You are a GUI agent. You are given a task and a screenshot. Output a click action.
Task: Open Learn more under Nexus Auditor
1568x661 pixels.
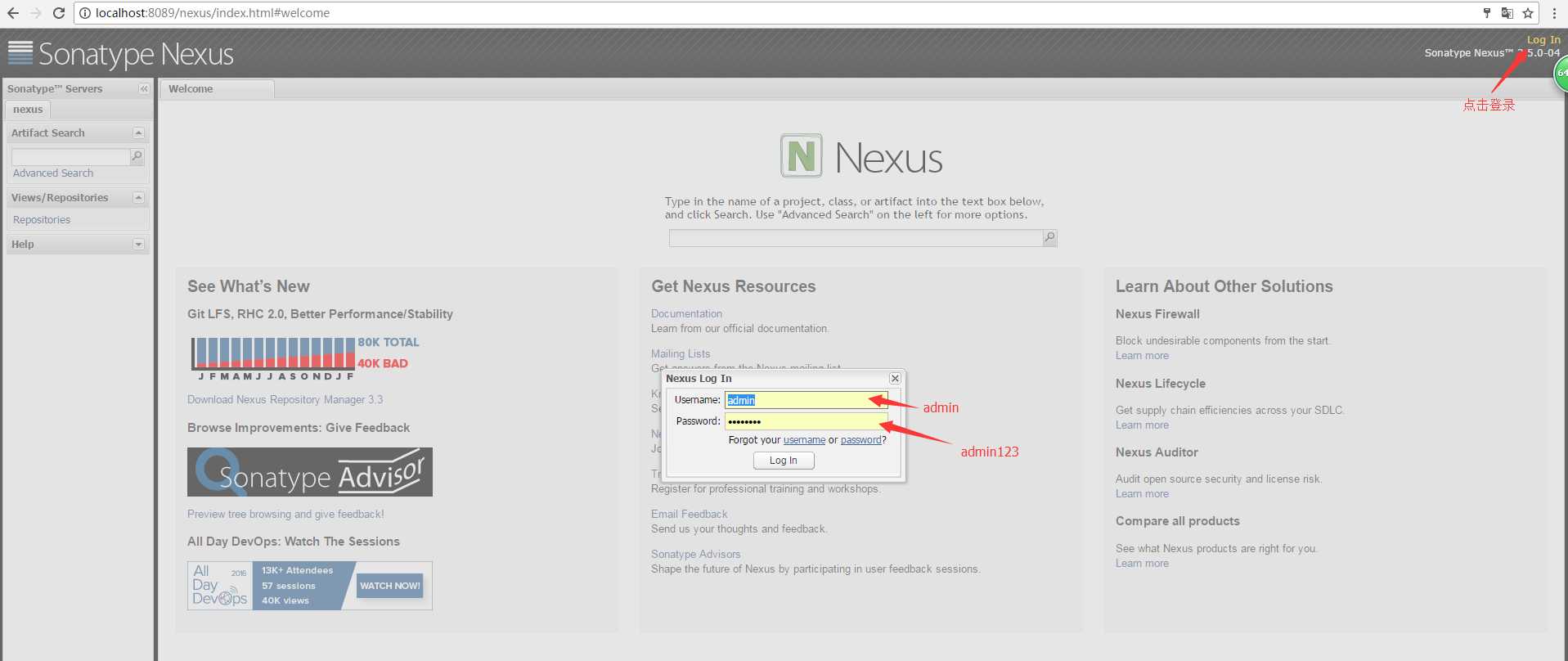1142,494
